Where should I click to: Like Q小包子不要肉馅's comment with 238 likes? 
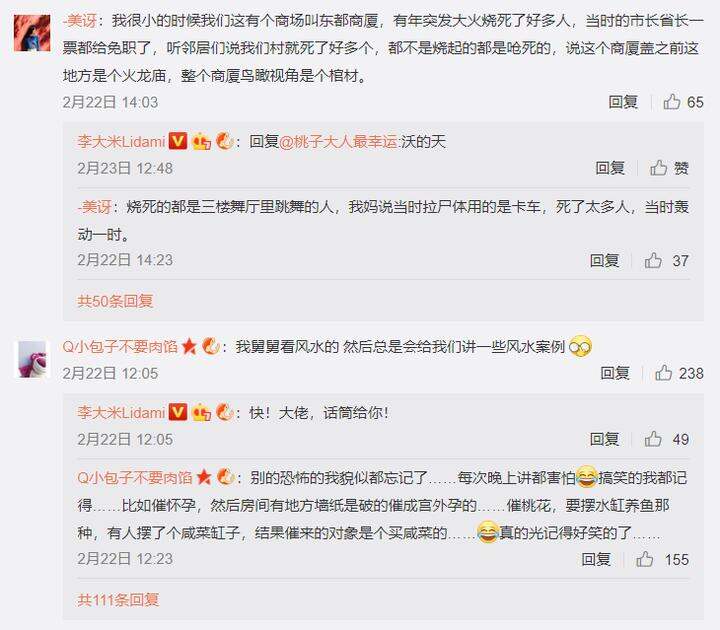pyautogui.click(x=679, y=373)
